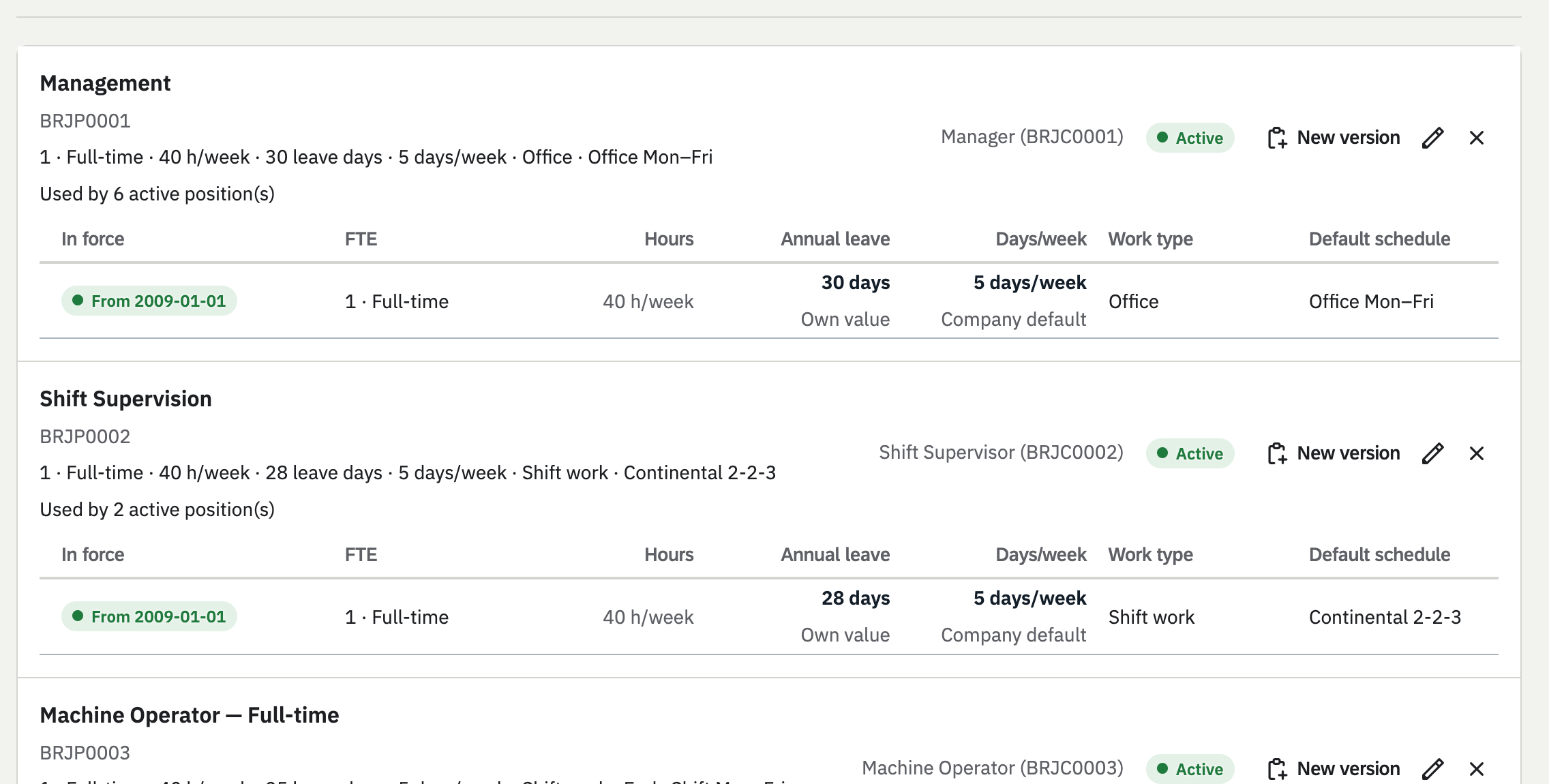The width and height of the screenshot is (1549, 784).
Task: Edit the Shift Supervision profile pencil icon
Action: (1432, 453)
